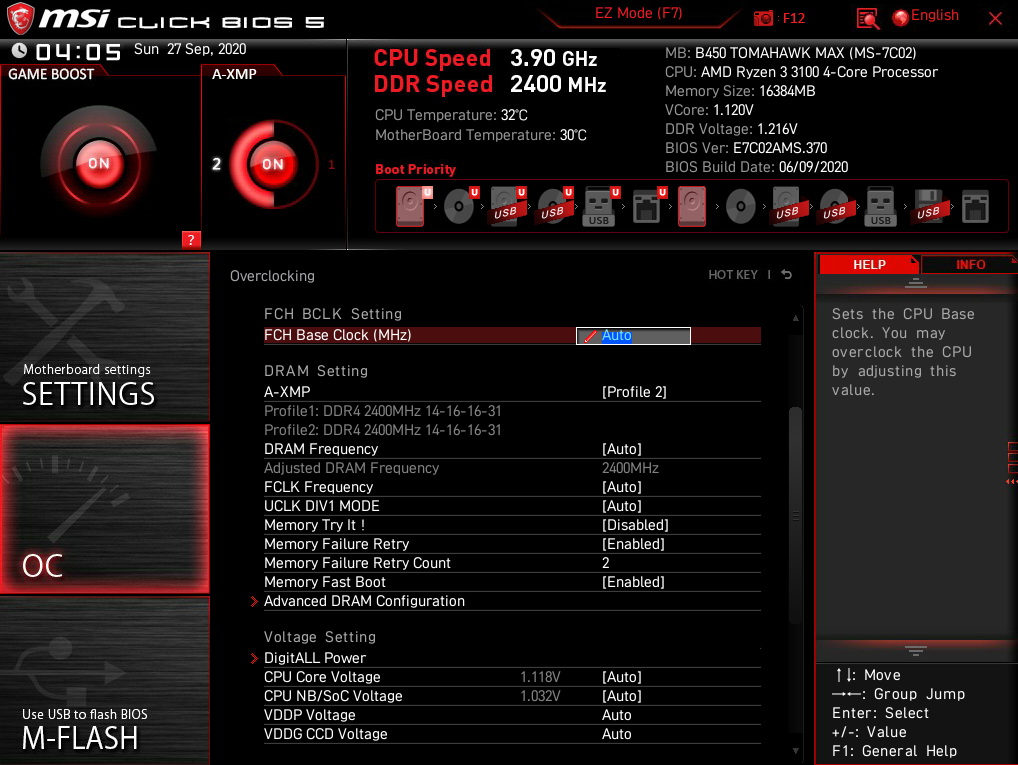The image size is (1018, 765).
Task: Switch to the HELP tab
Action: click(869, 264)
